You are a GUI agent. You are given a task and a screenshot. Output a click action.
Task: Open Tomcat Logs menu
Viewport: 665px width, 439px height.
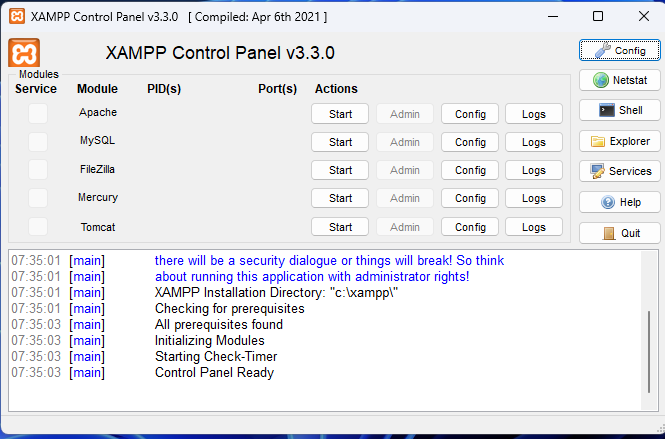[x=534, y=227]
